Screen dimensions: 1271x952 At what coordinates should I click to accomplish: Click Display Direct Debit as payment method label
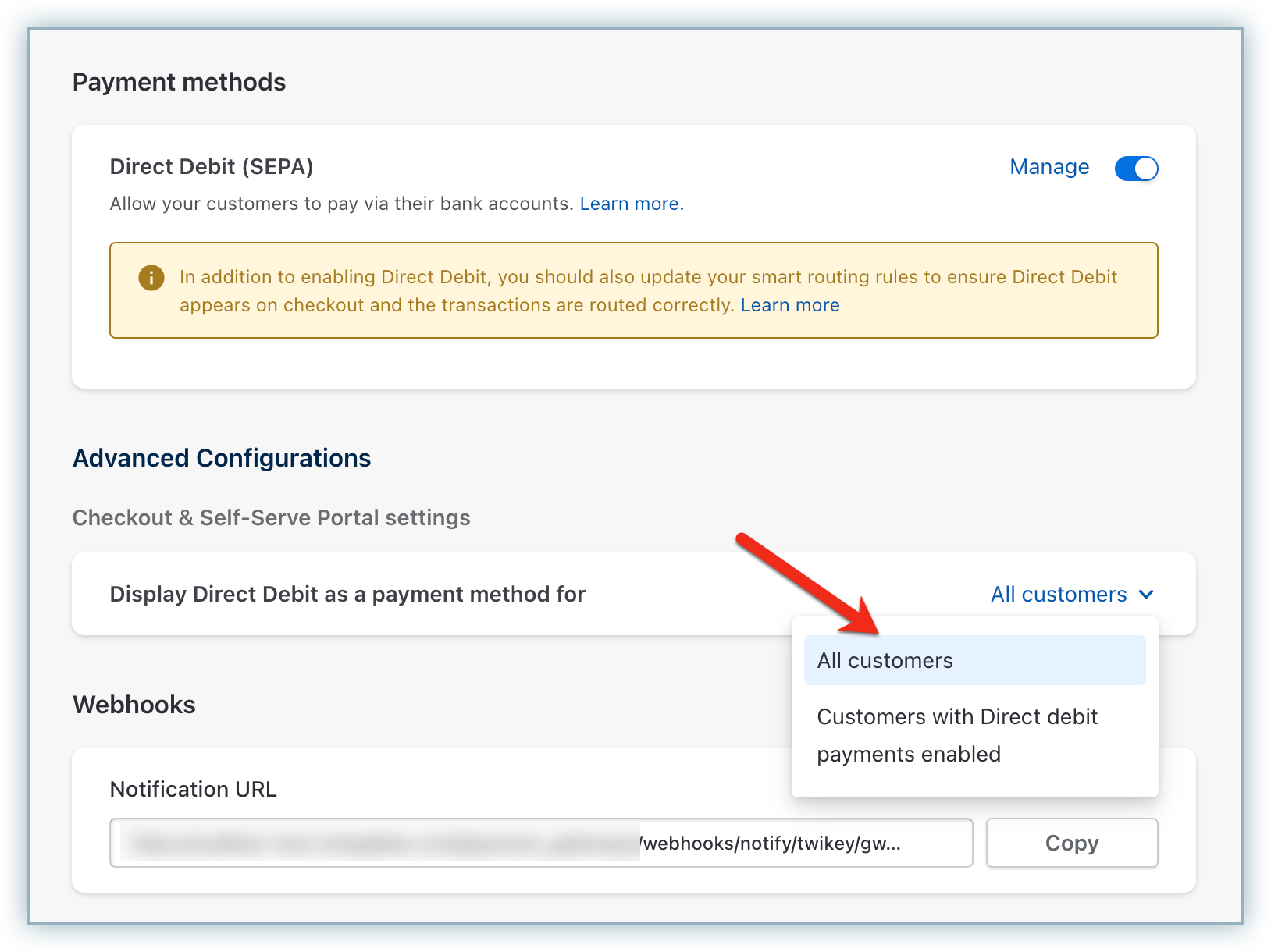point(347,595)
